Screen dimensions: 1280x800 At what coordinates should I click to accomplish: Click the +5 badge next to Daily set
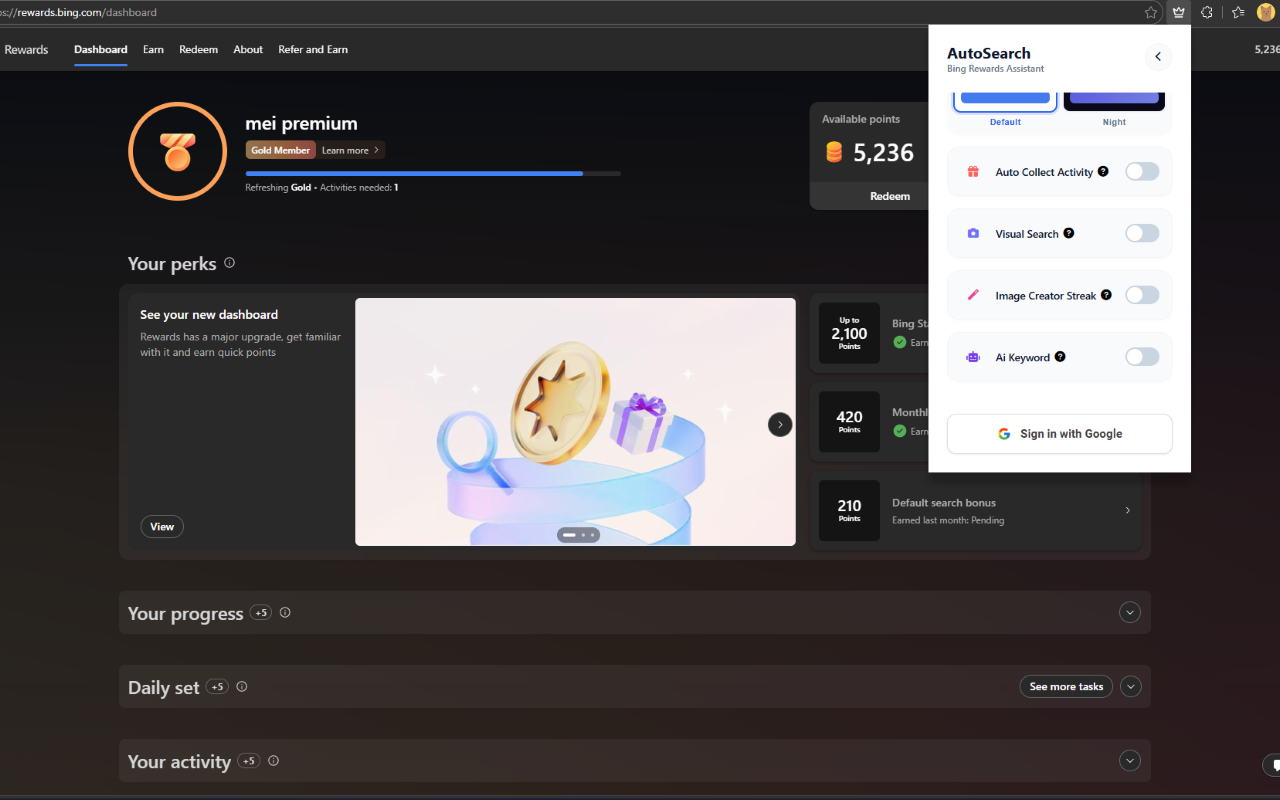[217, 686]
